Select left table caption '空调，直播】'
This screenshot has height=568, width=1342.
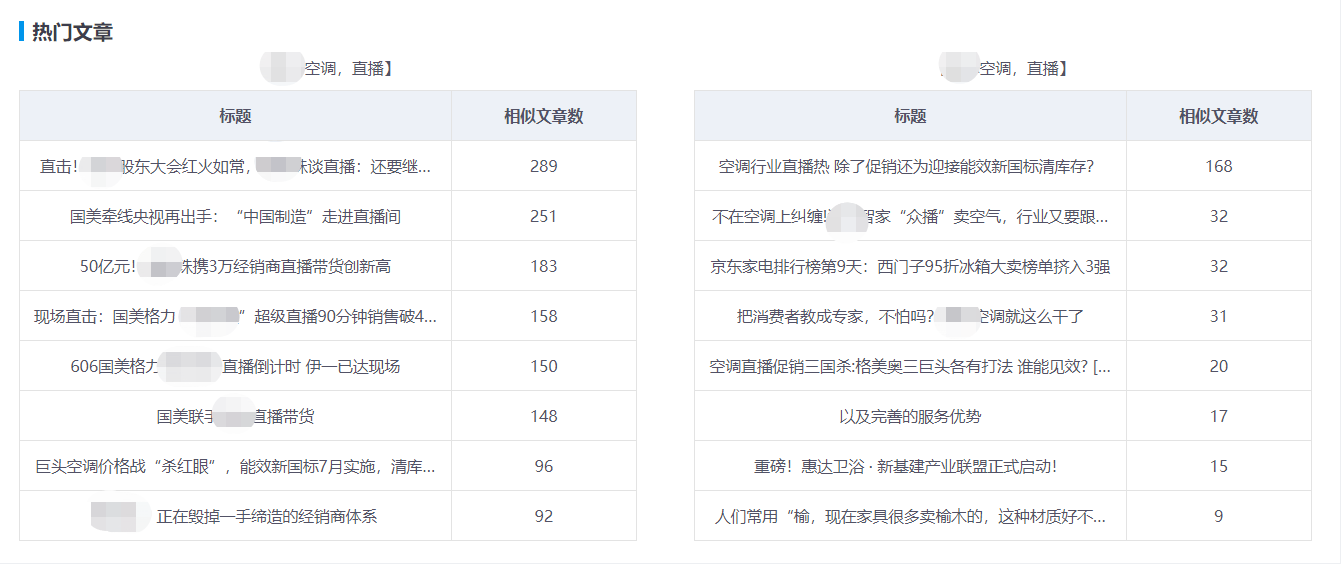click(x=349, y=69)
